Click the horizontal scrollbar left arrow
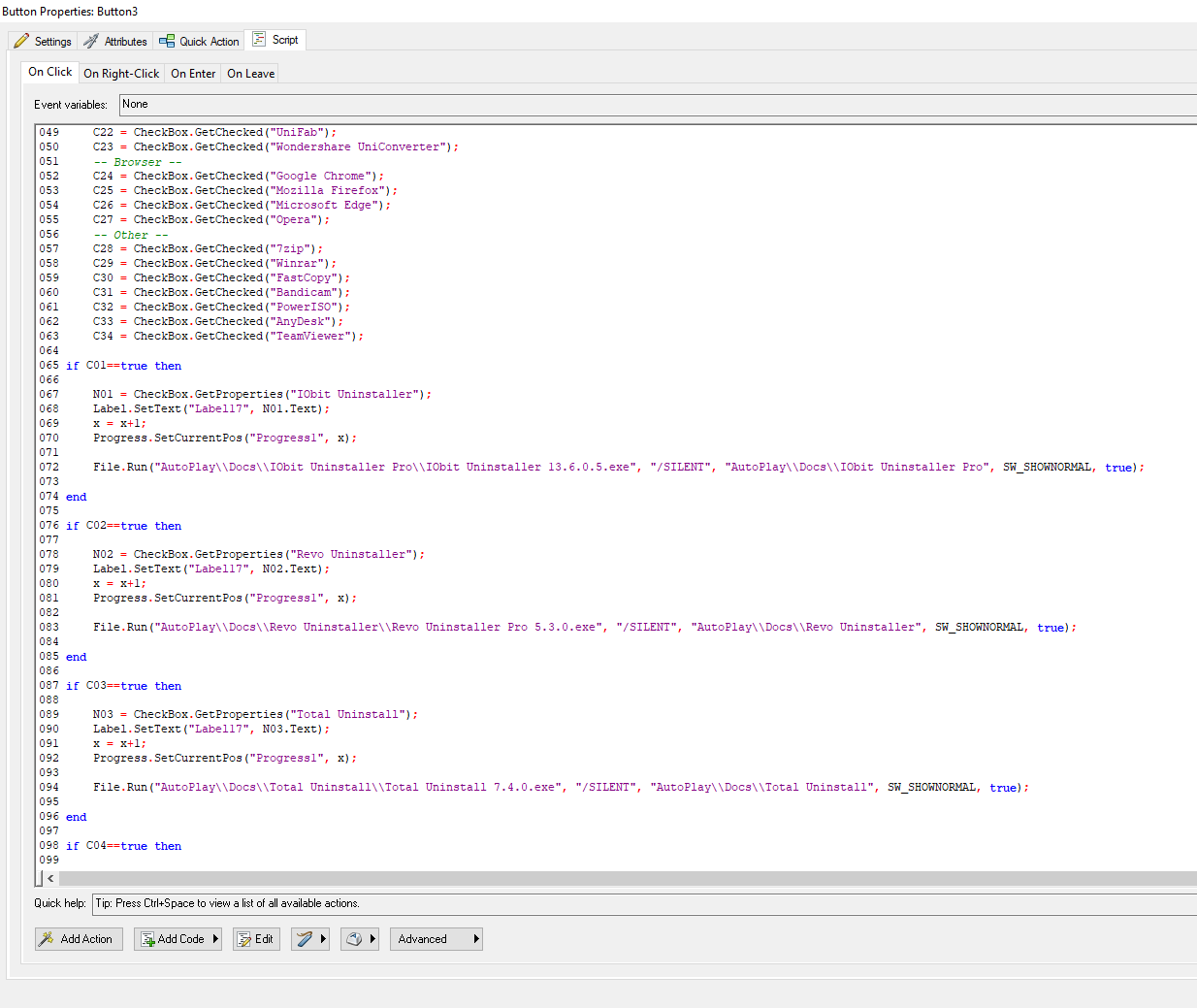The height and width of the screenshot is (1008, 1197). pyautogui.click(x=50, y=878)
